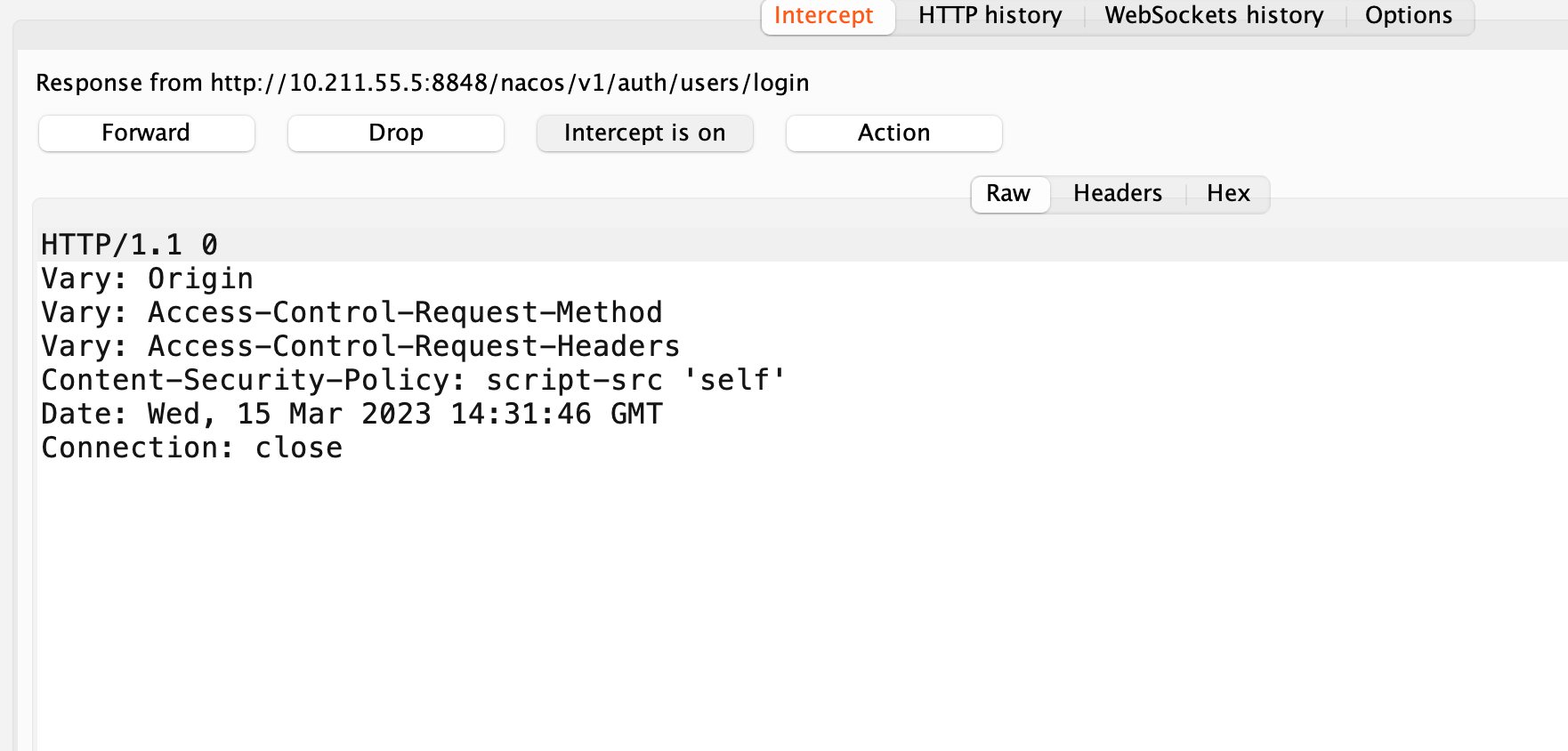This screenshot has width=1568, height=751.
Task: Open the HTTP history tab
Action: 990,16
